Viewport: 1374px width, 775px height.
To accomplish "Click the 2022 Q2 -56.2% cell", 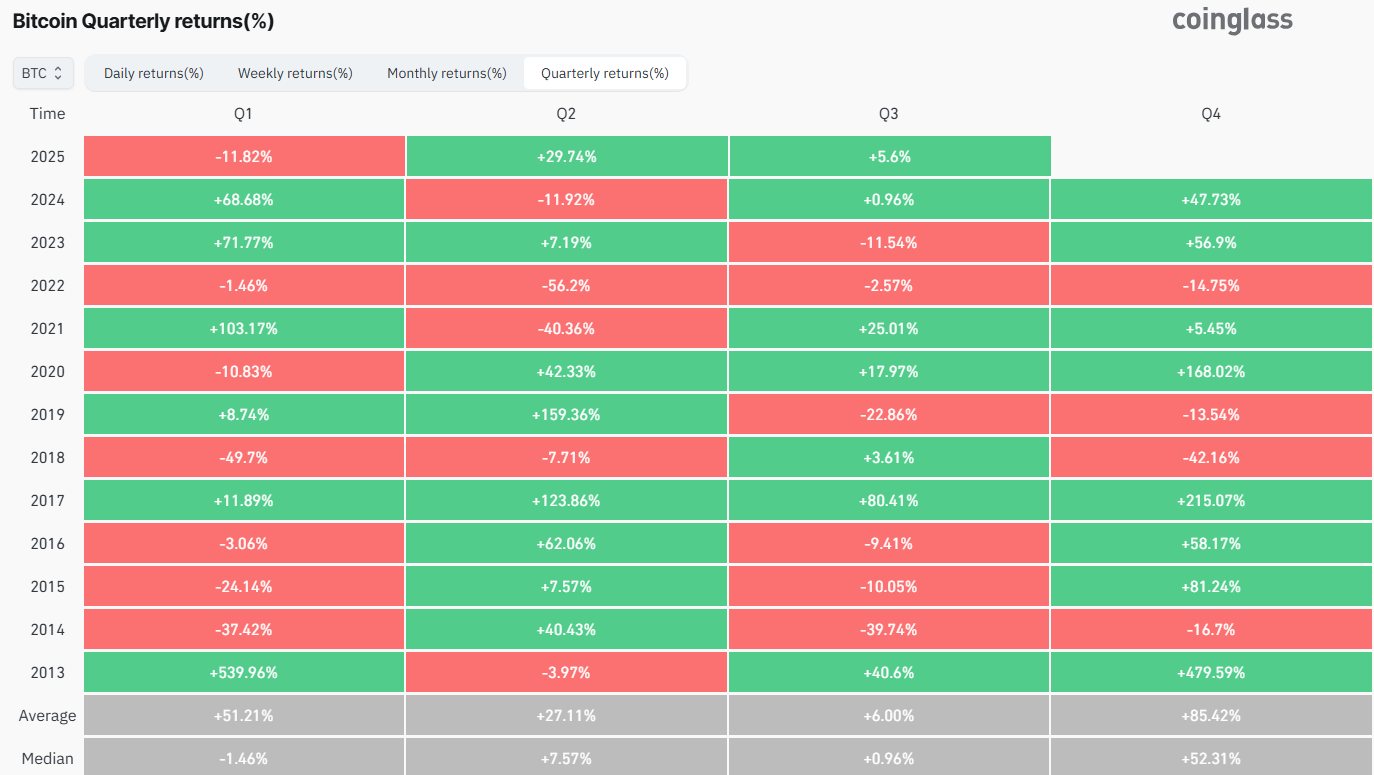I will (566, 286).
